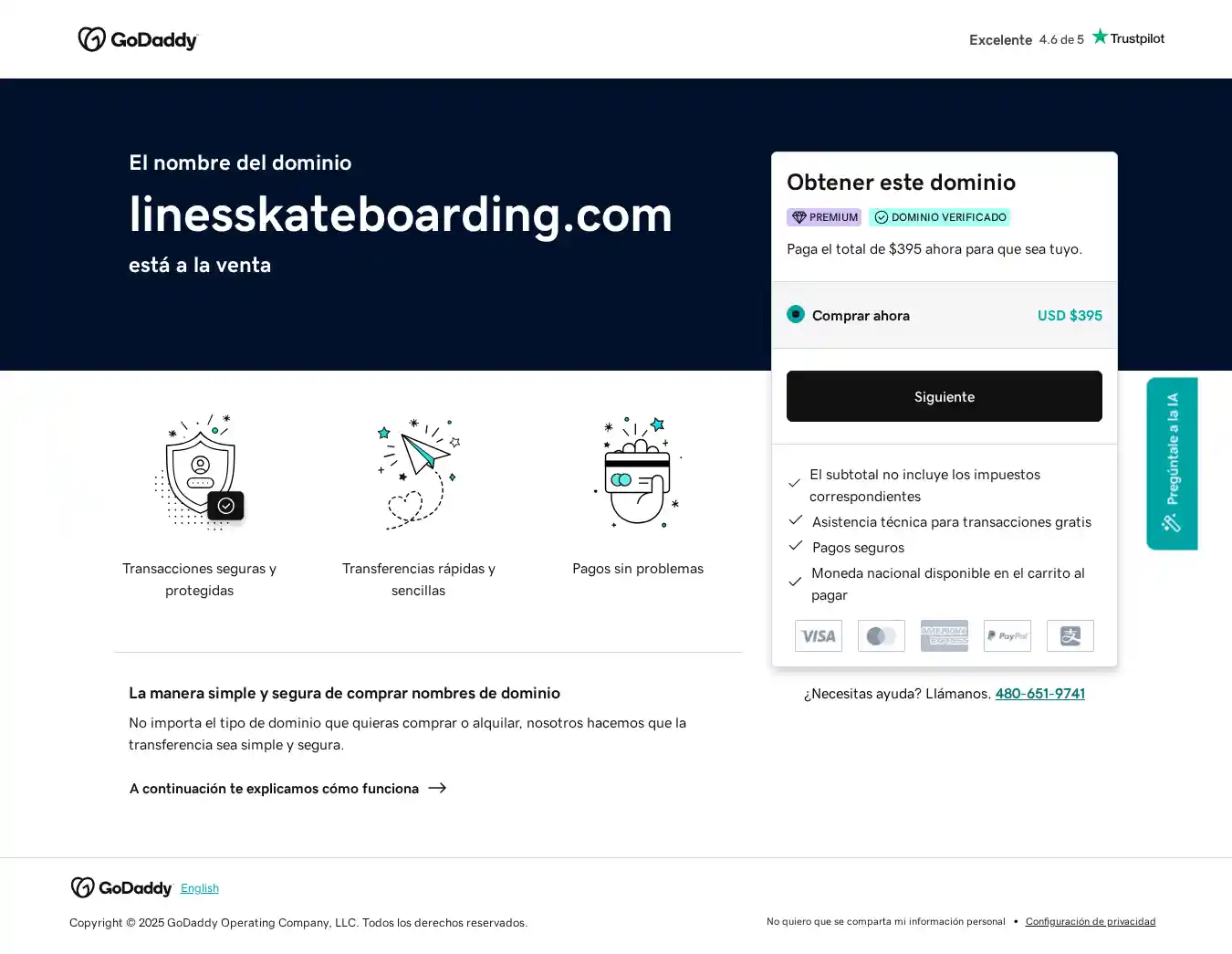Click the PREMIUM diamond badge
Screen dimensions: 1232x954
tap(824, 217)
